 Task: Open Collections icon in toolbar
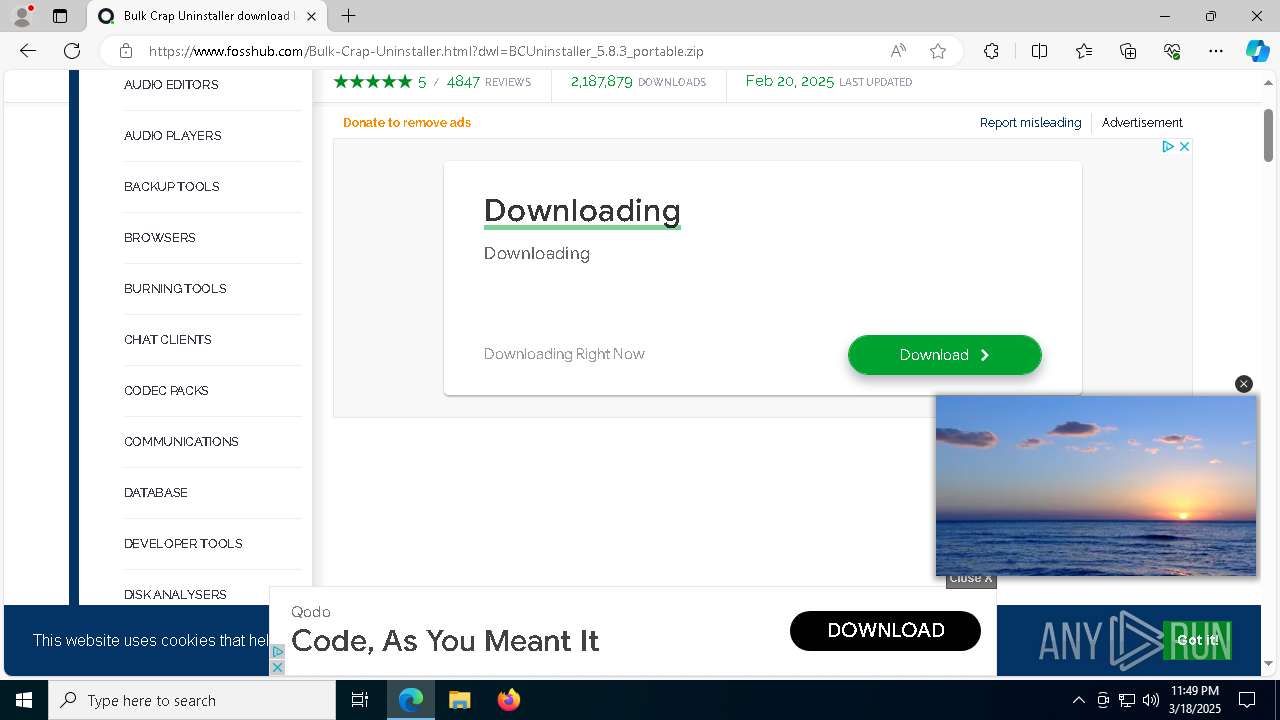[1128, 51]
